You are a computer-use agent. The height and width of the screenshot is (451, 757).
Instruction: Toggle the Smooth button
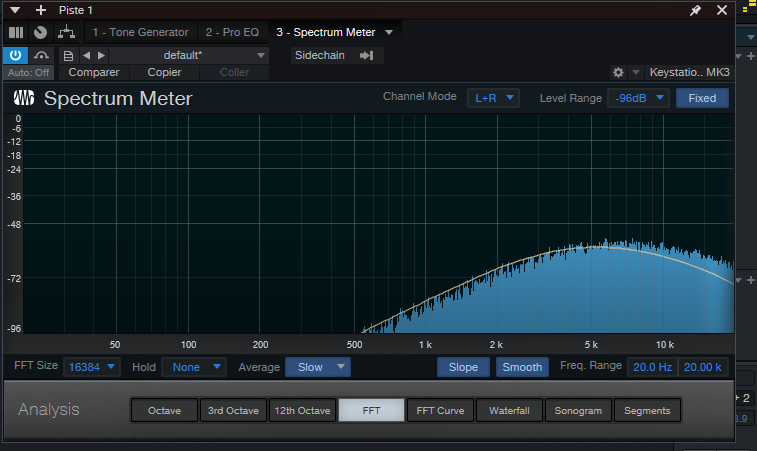tap(522, 367)
